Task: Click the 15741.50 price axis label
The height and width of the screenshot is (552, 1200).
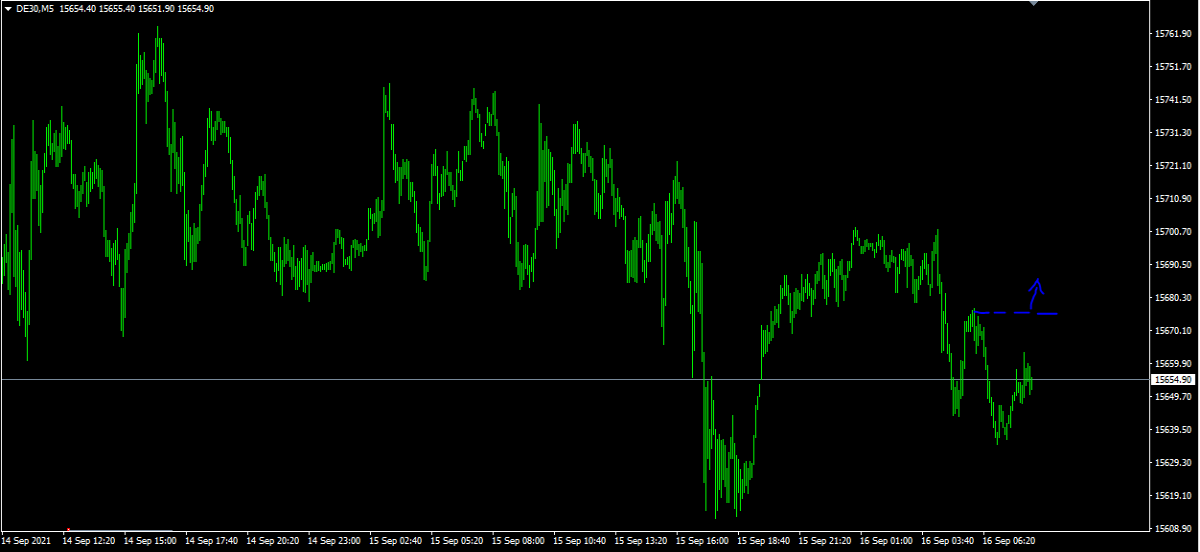Action: (1172, 100)
